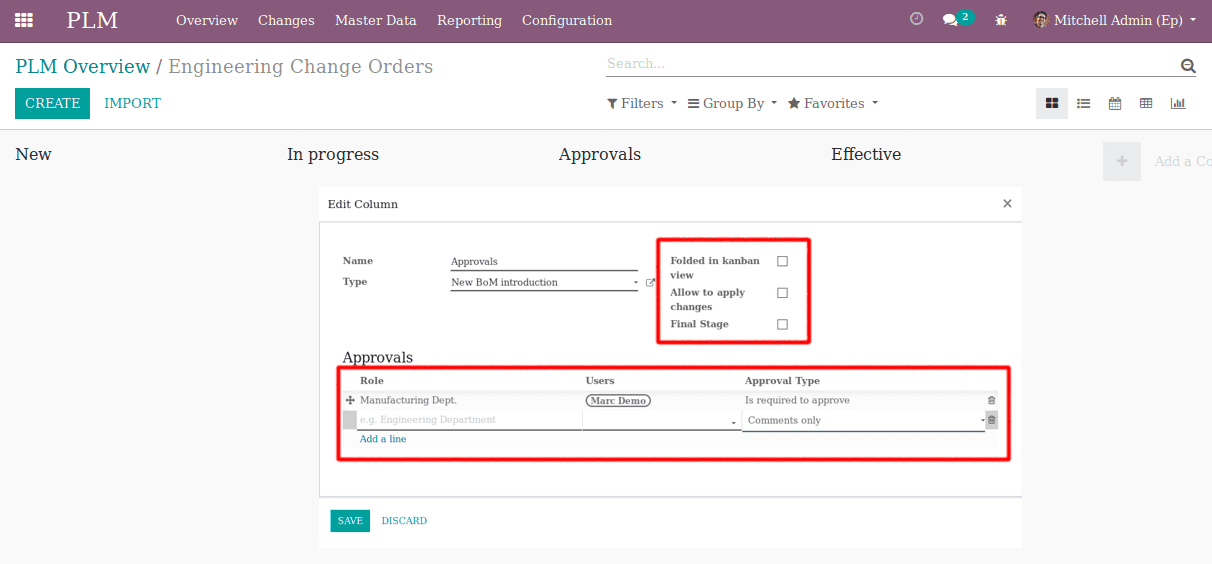Open external link for Type field
Image resolution: width=1212 pixels, height=564 pixels.
[x=650, y=283]
